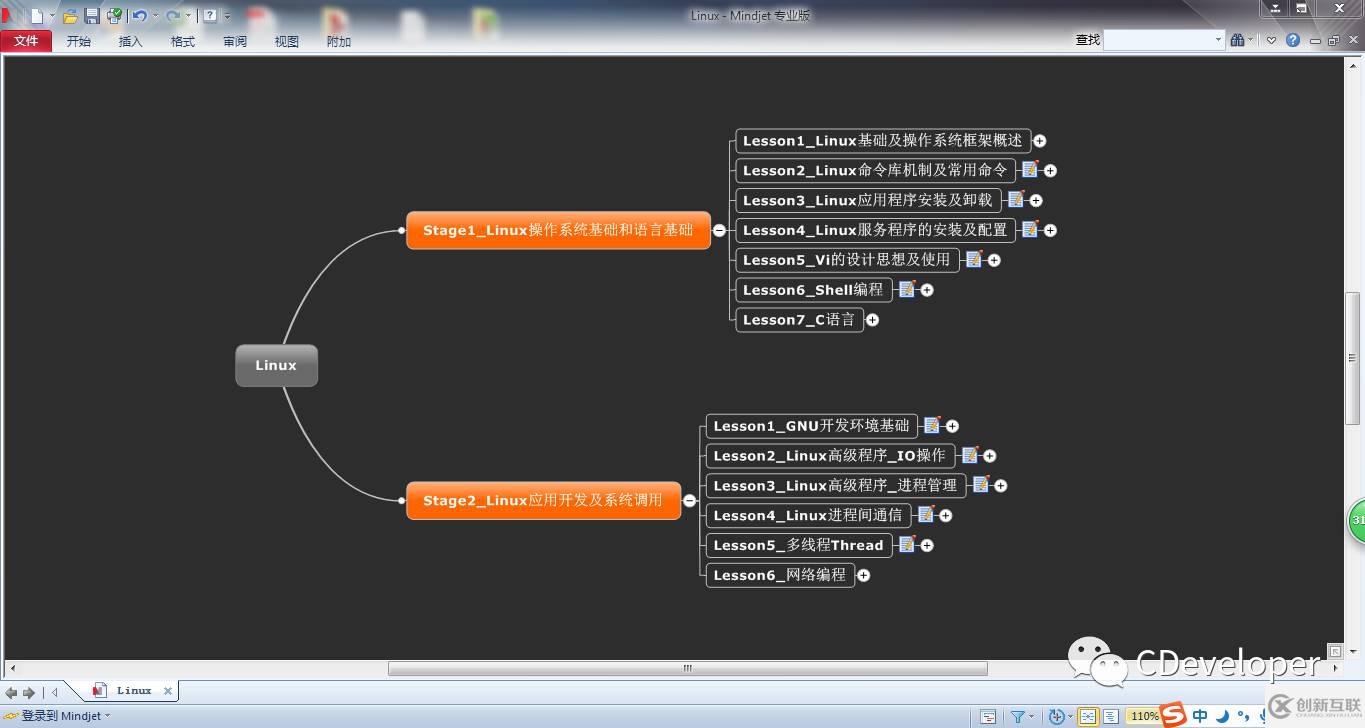Open the notes icon on Lesson4_Linux服务程序的安装及配置
1365x728 pixels.
tap(1030, 229)
